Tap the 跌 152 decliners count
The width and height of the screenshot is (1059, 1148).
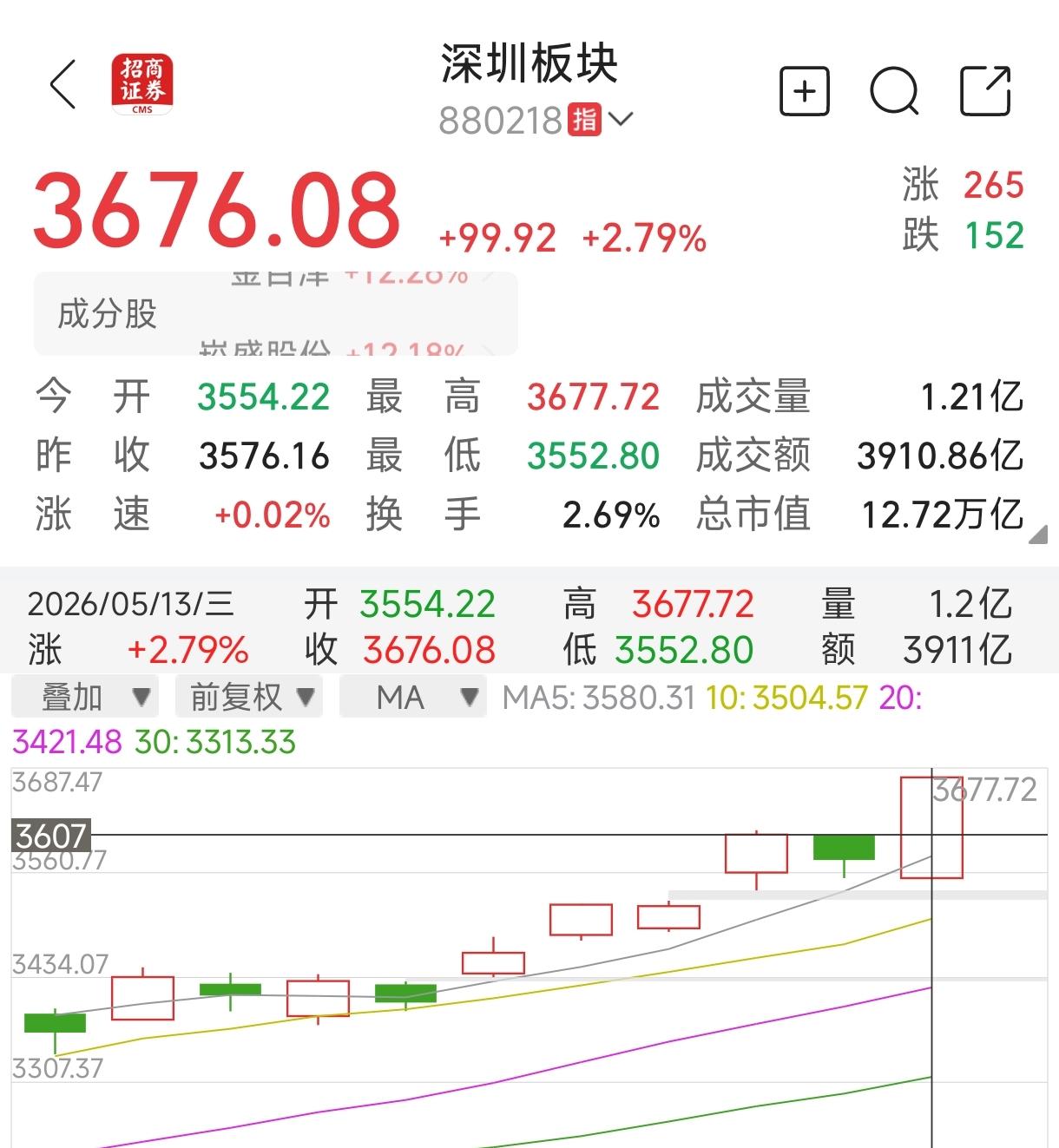(963, 235)
